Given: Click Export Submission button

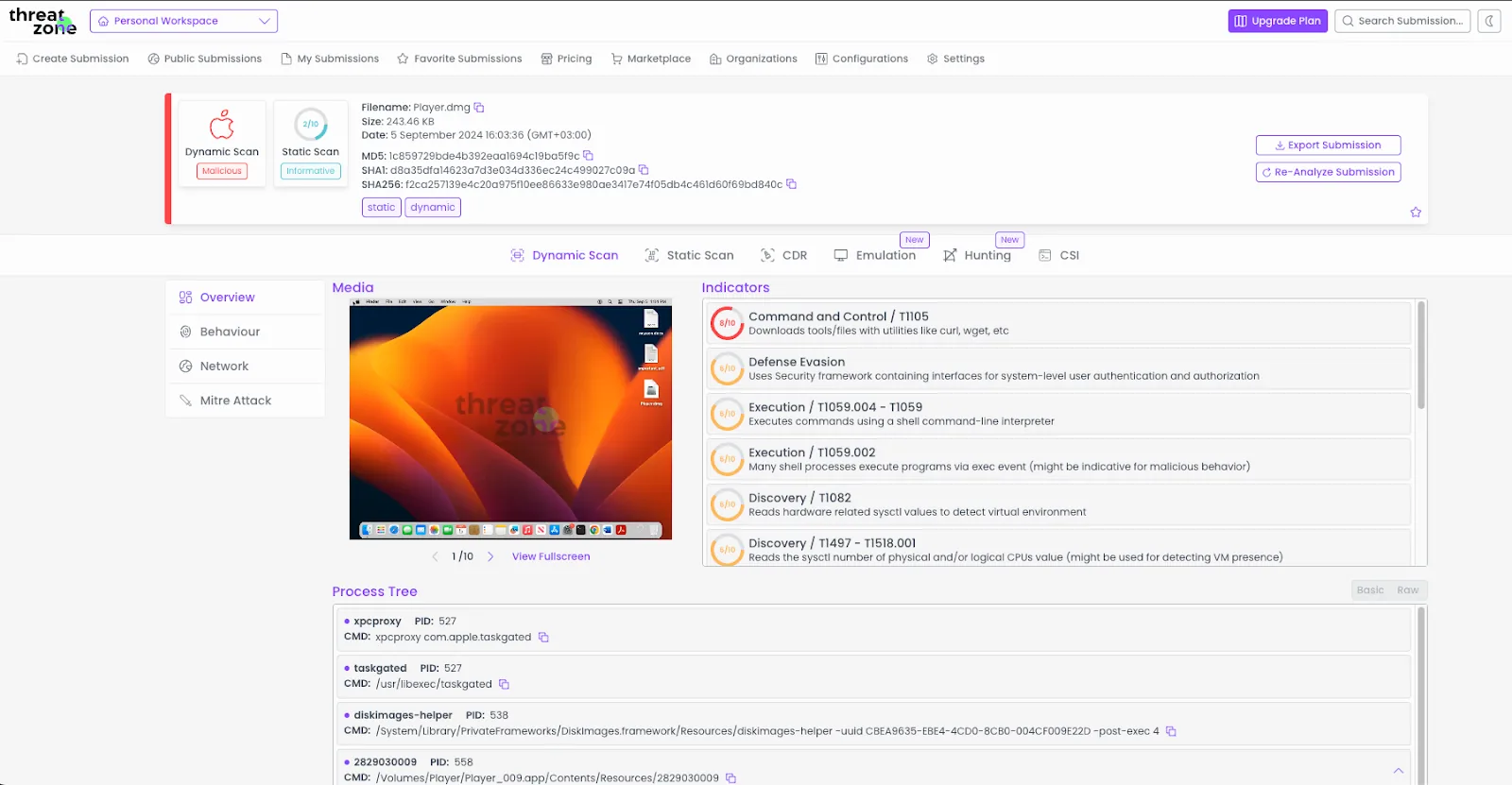Looking at the screenshot, I should [1328, 145].
